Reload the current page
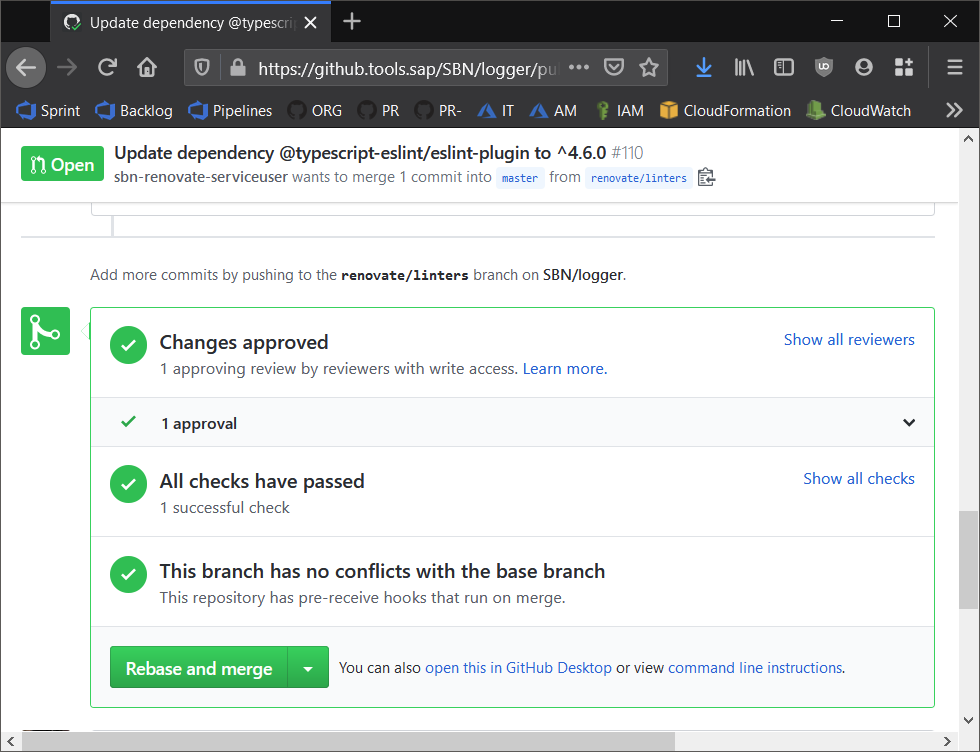Image resolution: width=980 pixels, height=752 pixels. pos(108,67)
